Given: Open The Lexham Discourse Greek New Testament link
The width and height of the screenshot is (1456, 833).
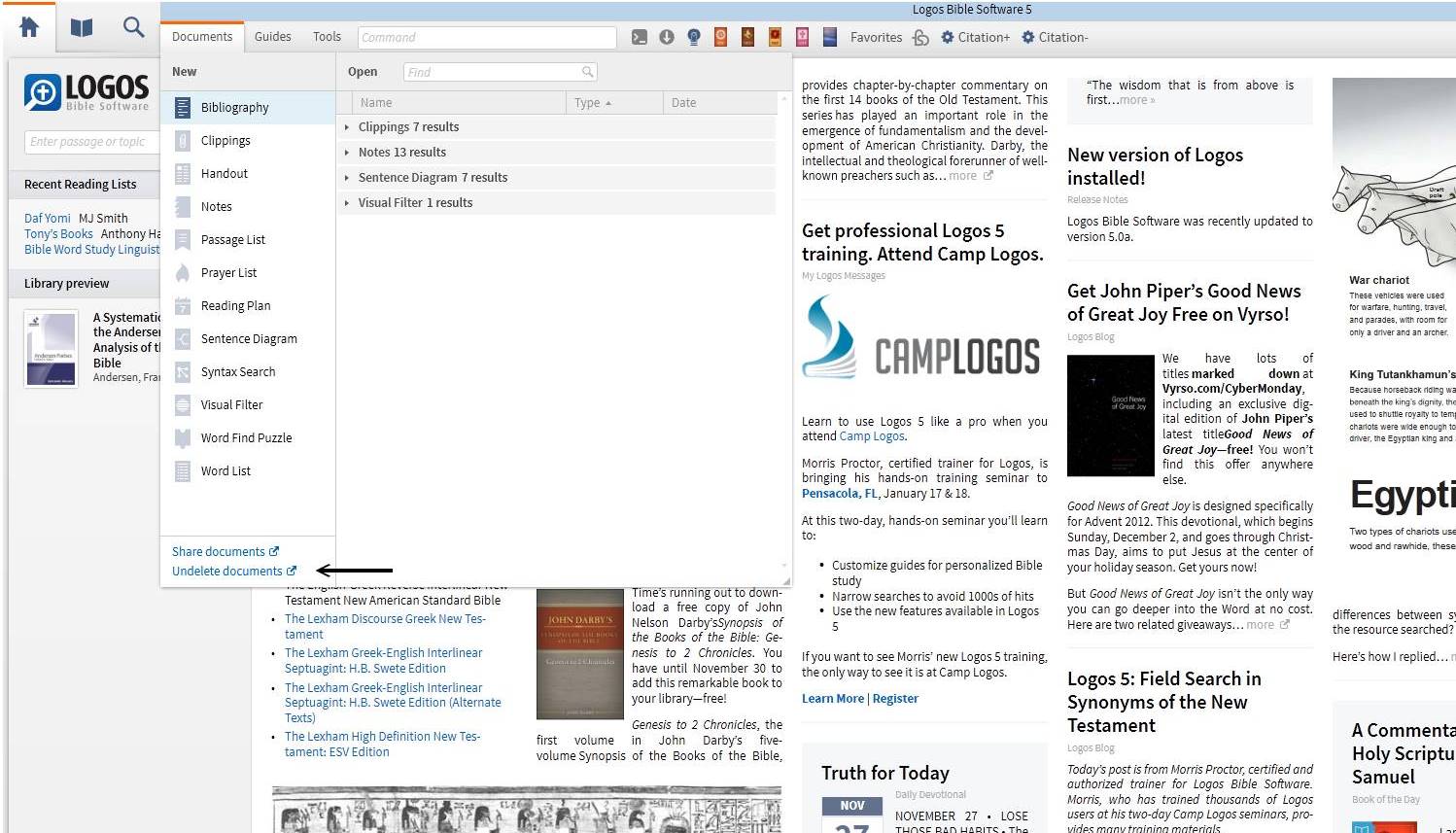Looking at the screenshot, I should 385,626.
